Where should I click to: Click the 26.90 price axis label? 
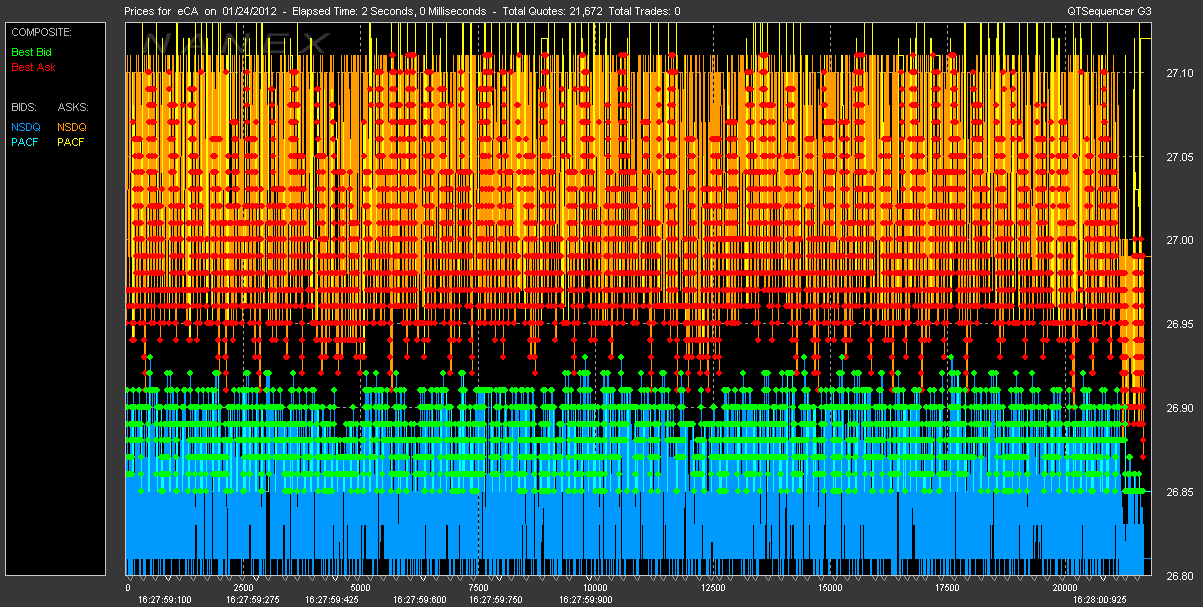pos(1179,409)
